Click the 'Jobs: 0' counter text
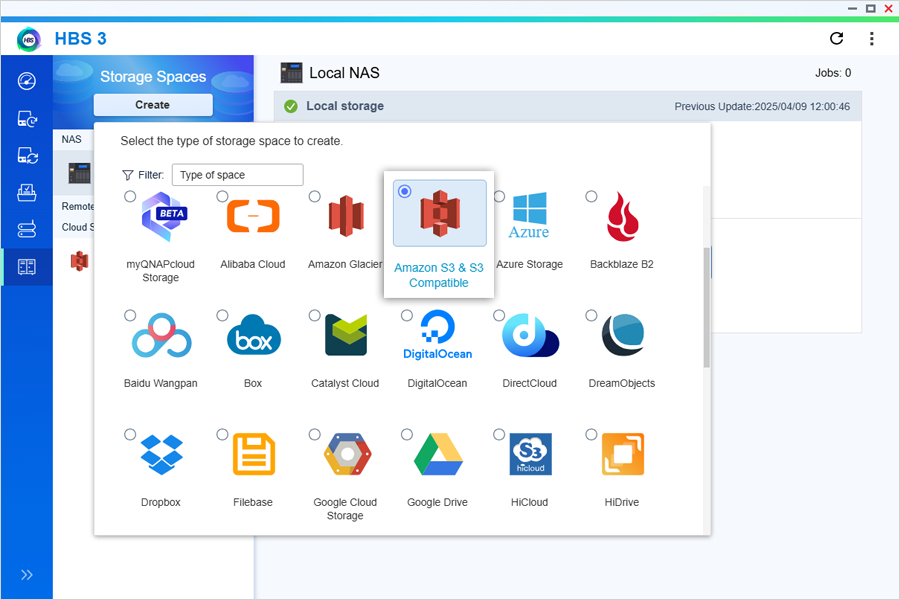This screenshot has width=900, height=600. tap(833, 73)
